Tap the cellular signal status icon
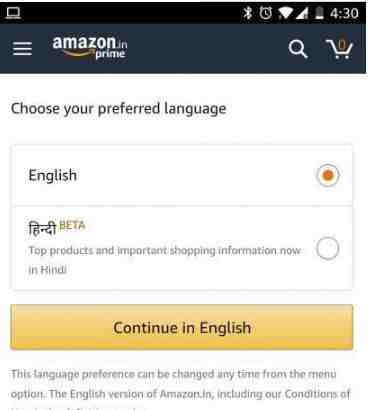 coord(302,13)
